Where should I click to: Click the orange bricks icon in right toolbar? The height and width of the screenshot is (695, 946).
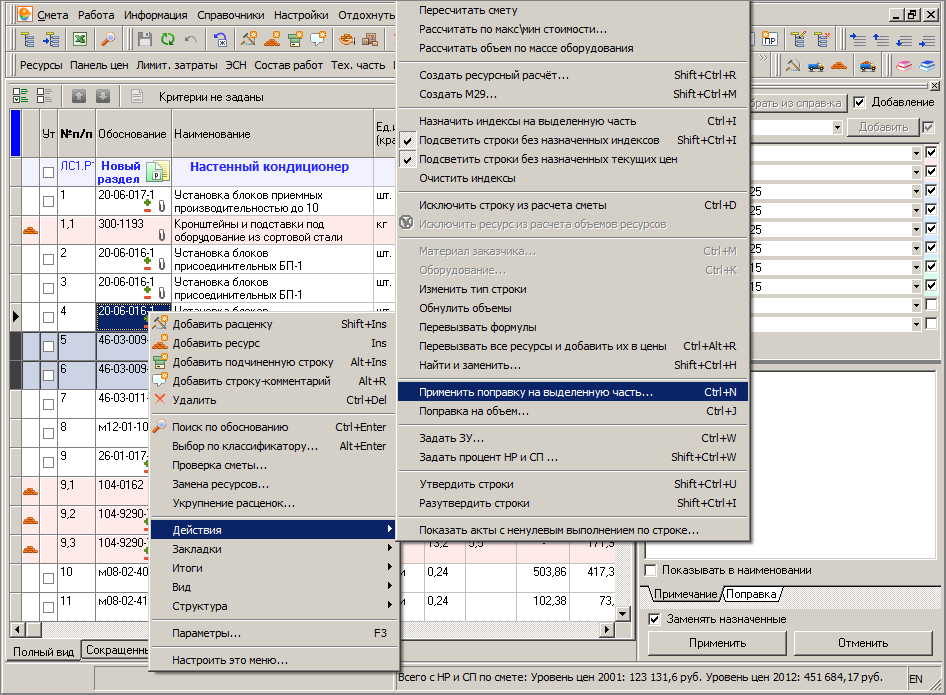[839, 65]
